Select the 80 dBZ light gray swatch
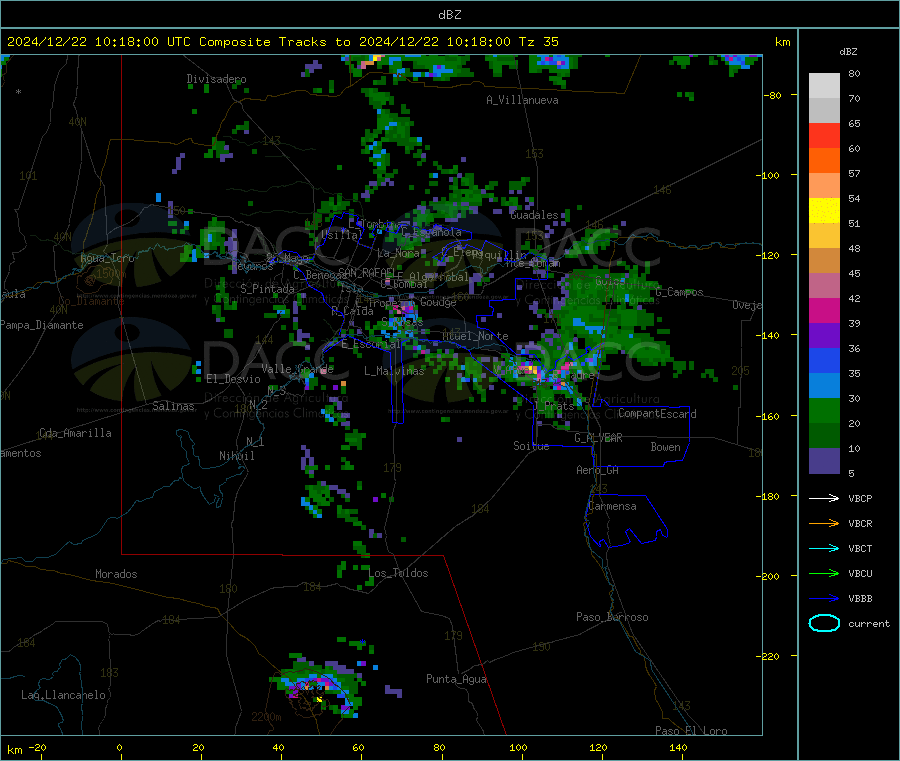Image resolution: width=900 pixels, height=761 pixels. (824, 86)
